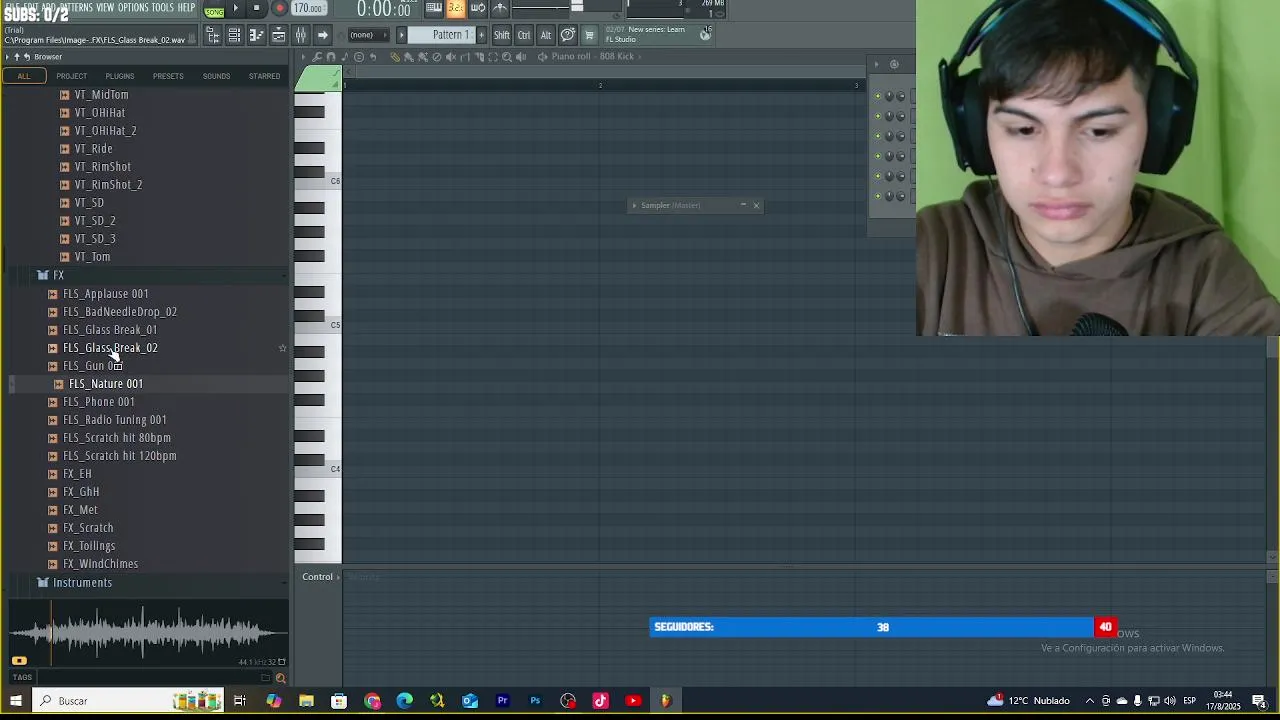Select the Zoom magnifier tool in piano roll
This screenshot has width=1280, height=720.
pos(507,57)
